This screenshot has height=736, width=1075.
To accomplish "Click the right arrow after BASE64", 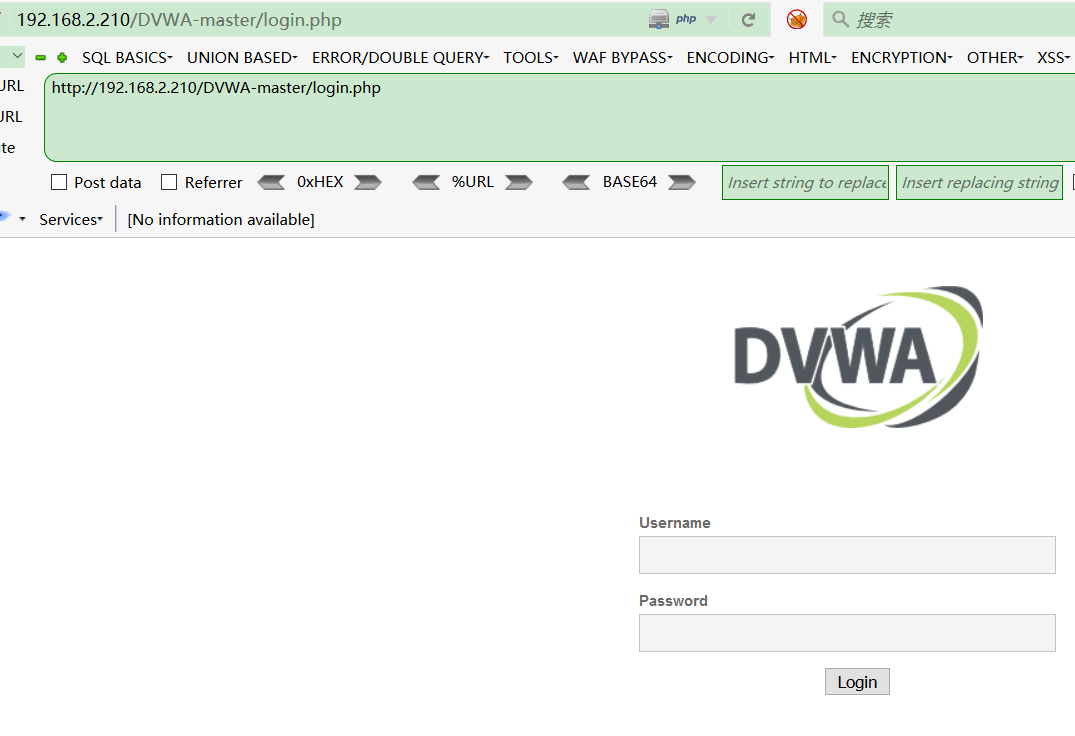I will point(682,182).
